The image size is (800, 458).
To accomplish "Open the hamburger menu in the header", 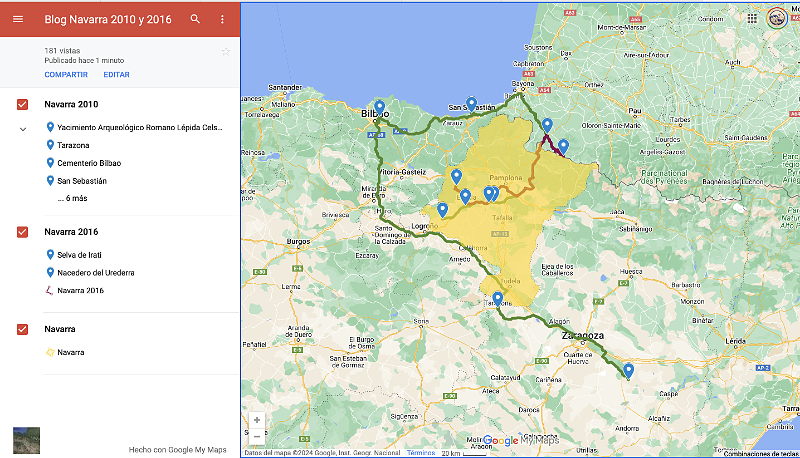I will [18, 19].
